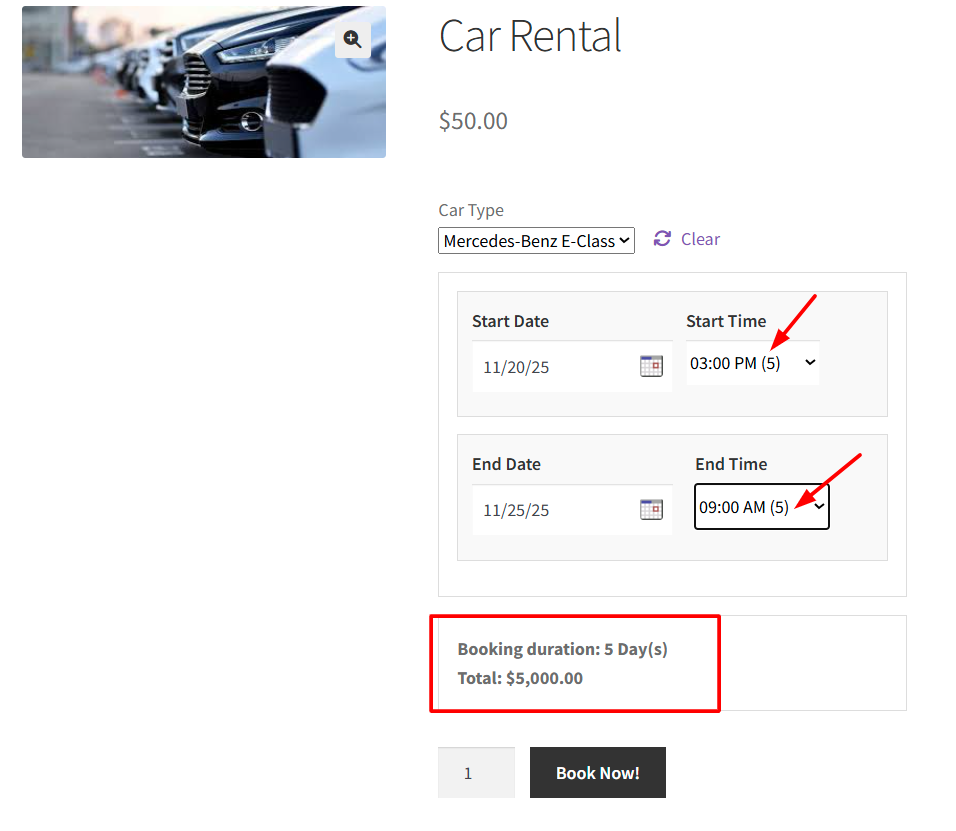Click the Car Rental product title
Viewport: 956px width, 831px height.
point(530,37)
